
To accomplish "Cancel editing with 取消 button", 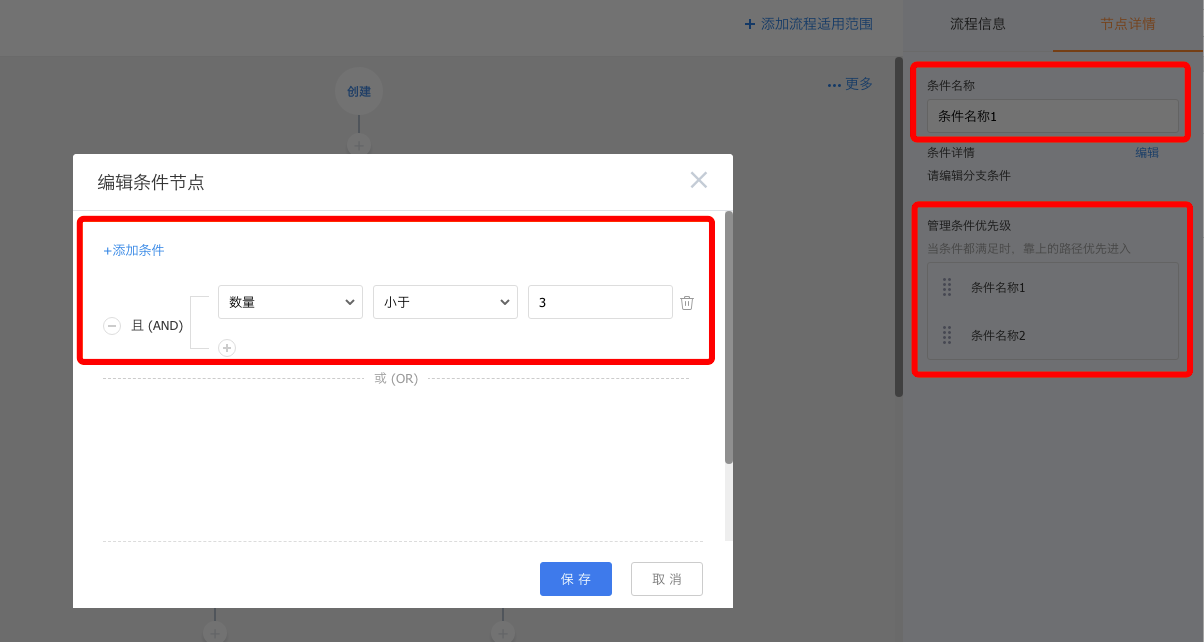I will [667, 579].
